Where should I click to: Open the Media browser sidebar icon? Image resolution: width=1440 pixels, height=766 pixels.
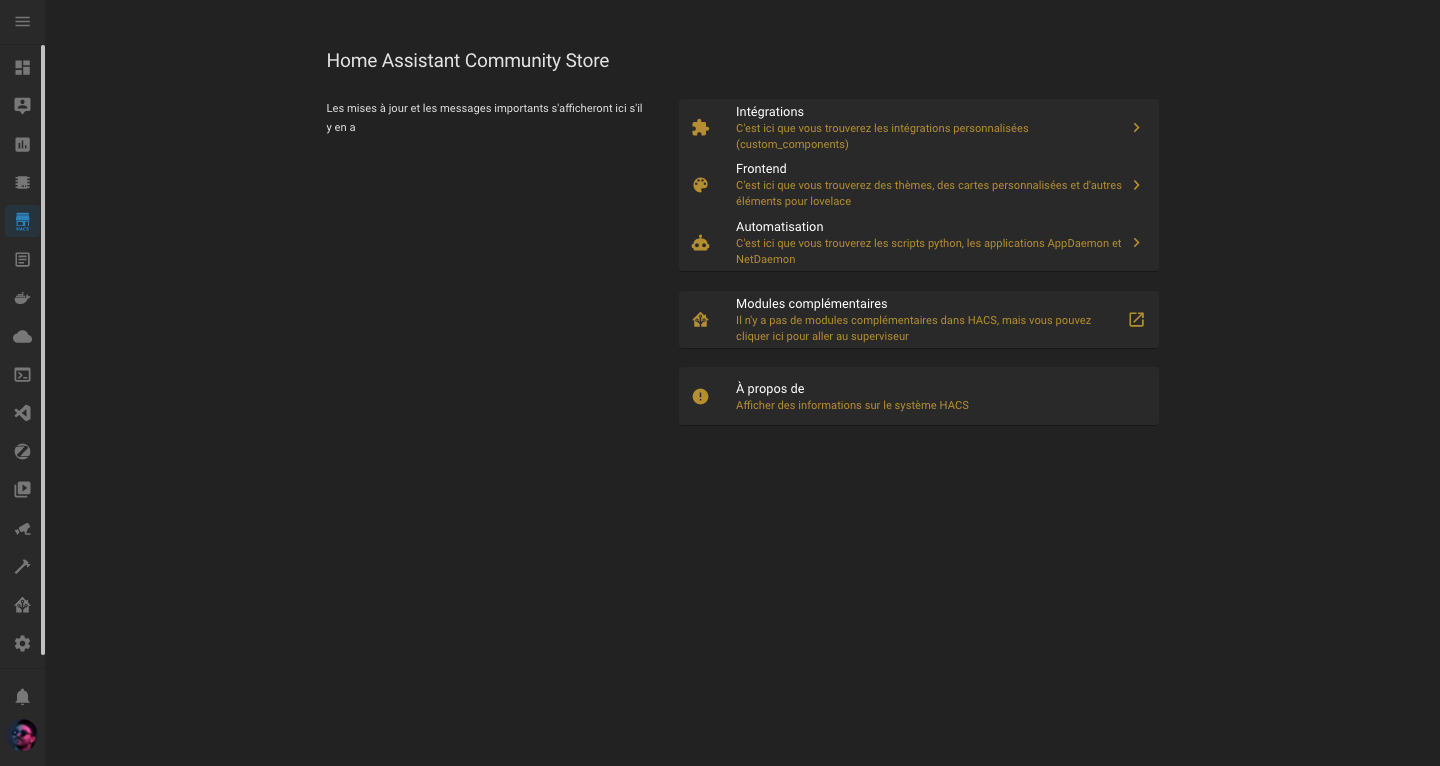click(x=22, y=490)
